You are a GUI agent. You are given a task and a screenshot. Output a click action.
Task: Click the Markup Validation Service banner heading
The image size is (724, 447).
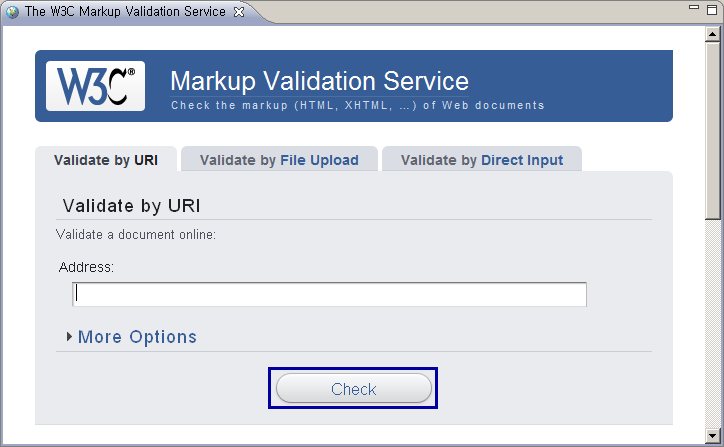click(319, 80)
